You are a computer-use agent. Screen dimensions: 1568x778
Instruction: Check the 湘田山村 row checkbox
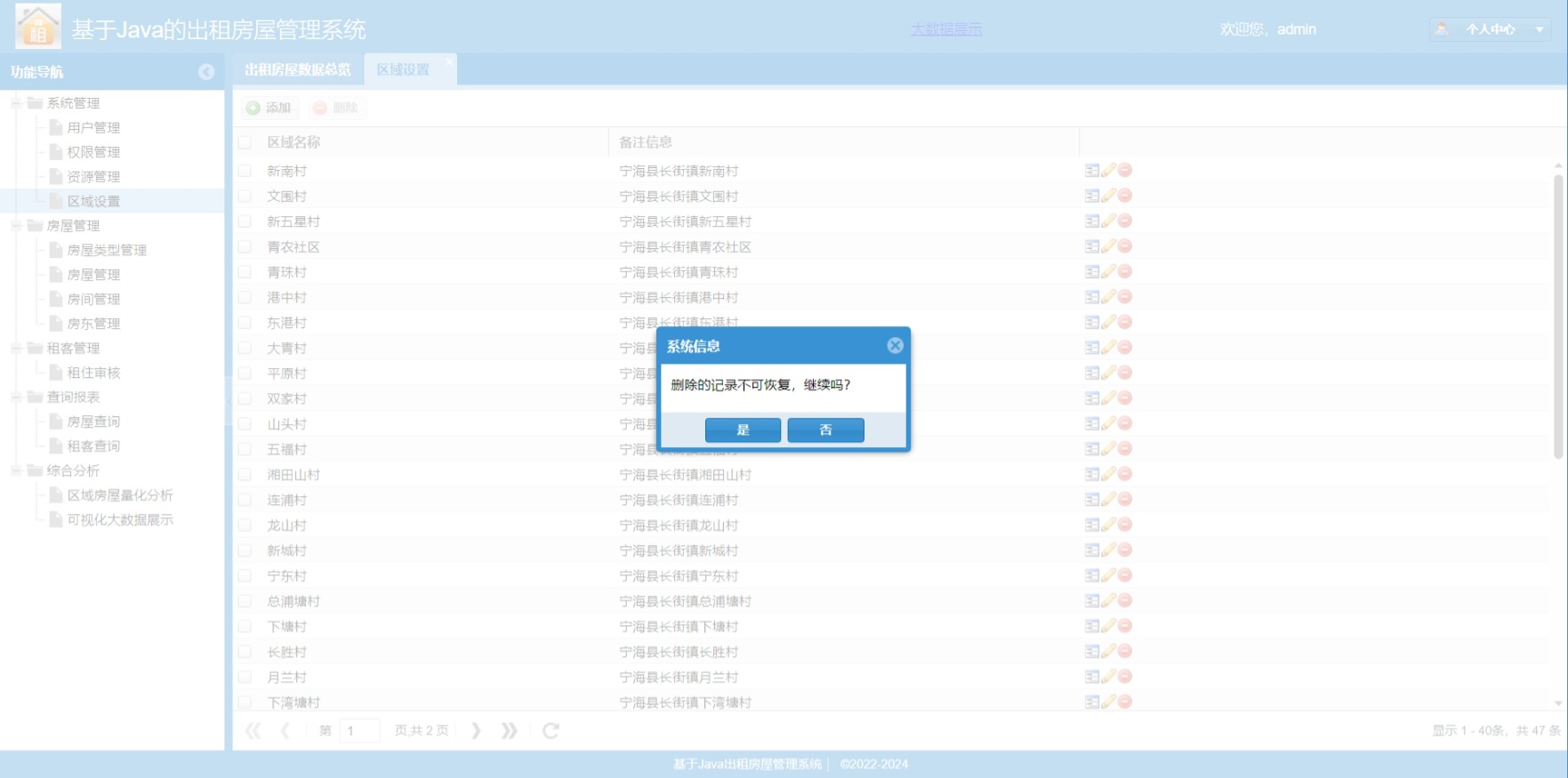pyautogui.click(x=245, y=475)
